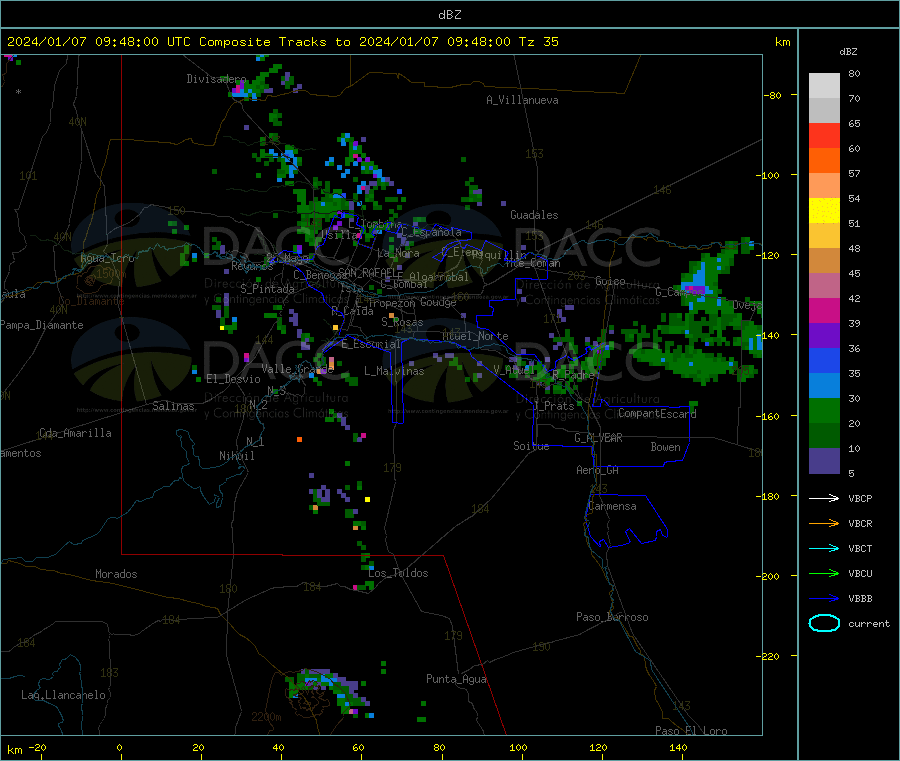Click the 'Tz 35' text in header

tap(539, 42)
